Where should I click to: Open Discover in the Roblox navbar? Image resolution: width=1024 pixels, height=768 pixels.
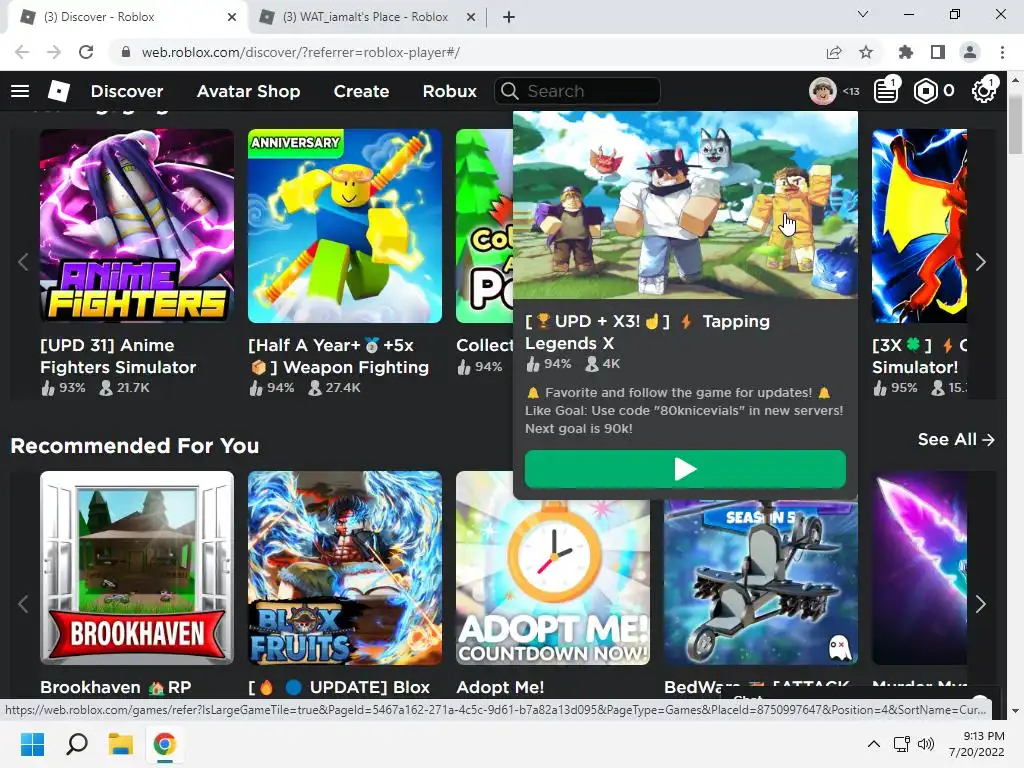(x=127, y=91)
